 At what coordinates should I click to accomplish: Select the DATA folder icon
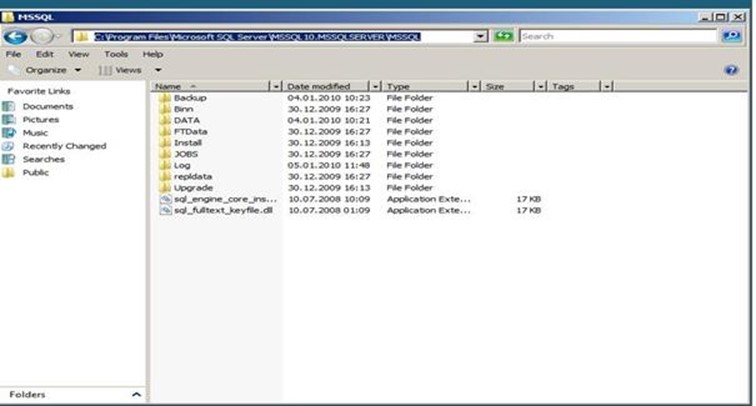pyautogui.click(x=165, y=120)
